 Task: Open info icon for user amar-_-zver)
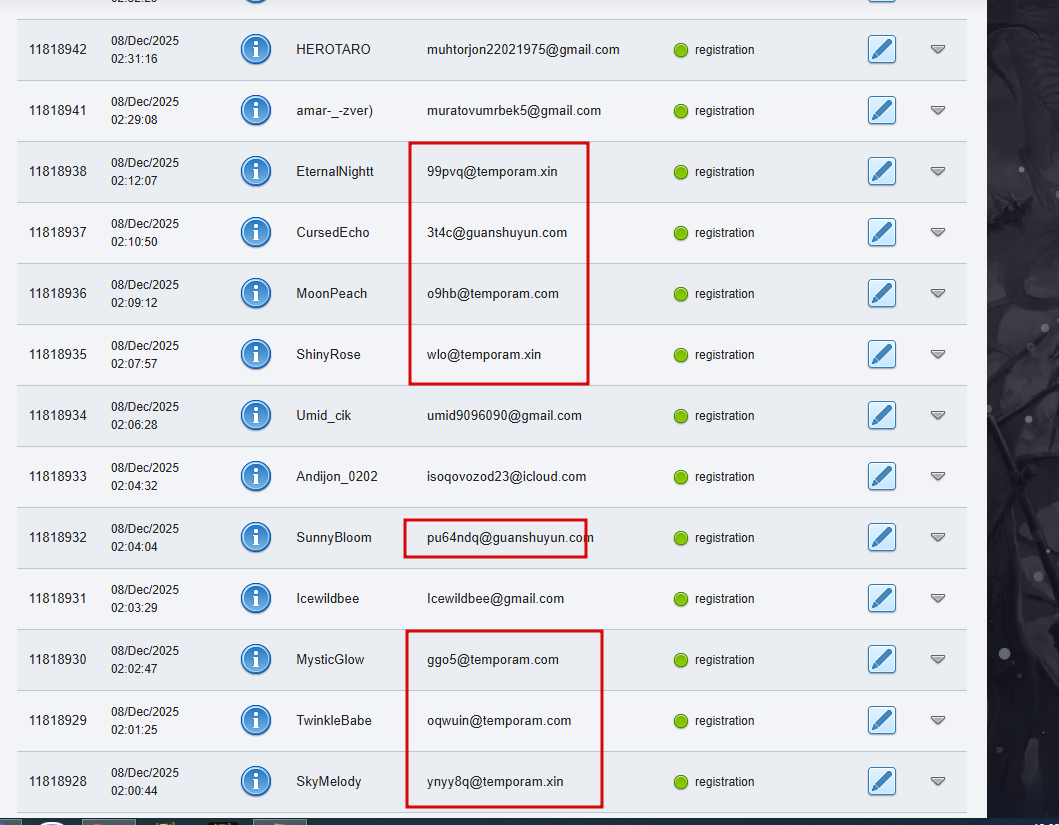point(255,110)
